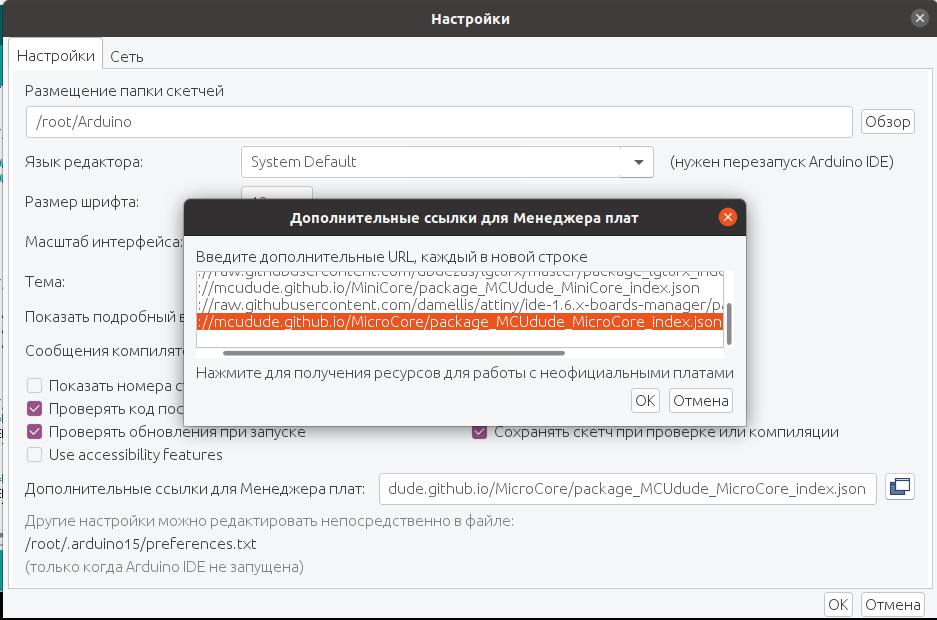Viewport: 937px width, 620px height.
Task: Click the /root/.arduino15/preferences.txt file path
Action: click(x=140, y=544)
